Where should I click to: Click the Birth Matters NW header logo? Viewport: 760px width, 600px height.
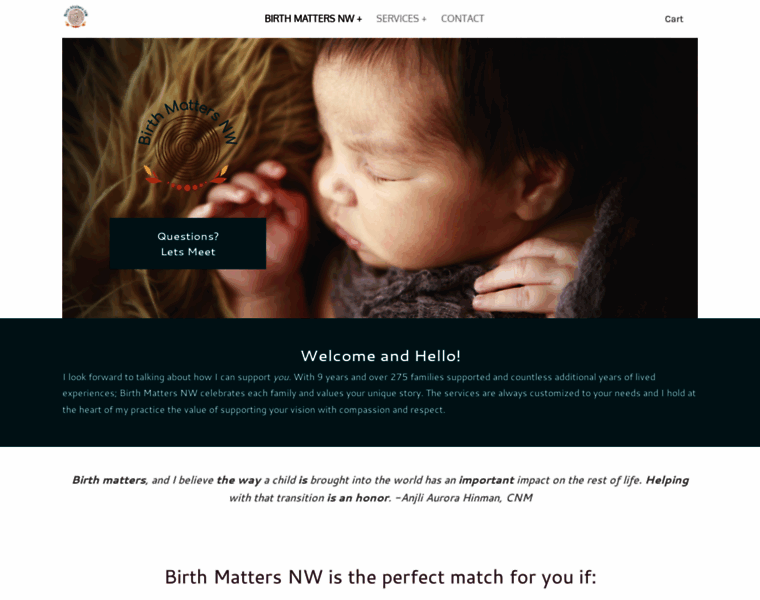(x=76, y=17)
